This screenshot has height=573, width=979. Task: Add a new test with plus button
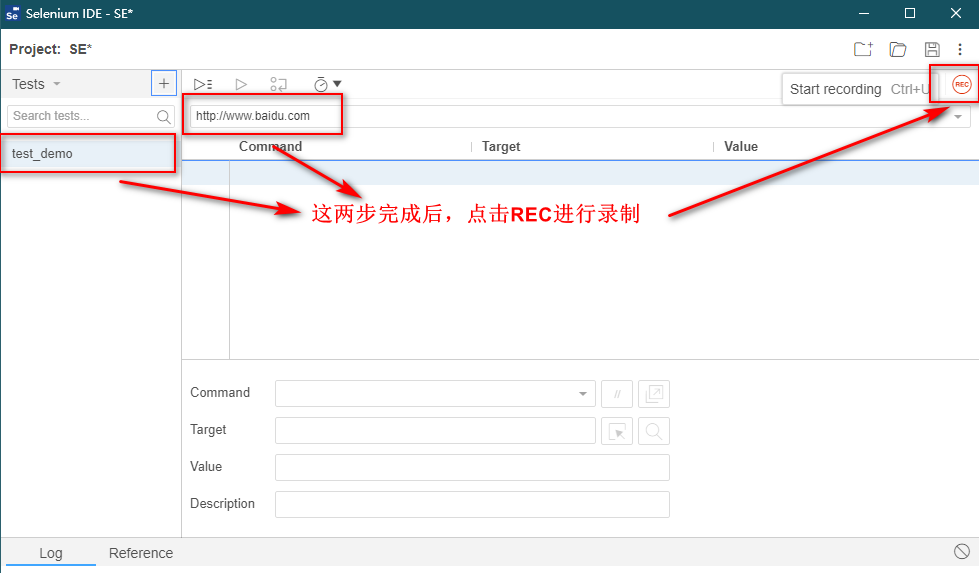coord(164,83)
